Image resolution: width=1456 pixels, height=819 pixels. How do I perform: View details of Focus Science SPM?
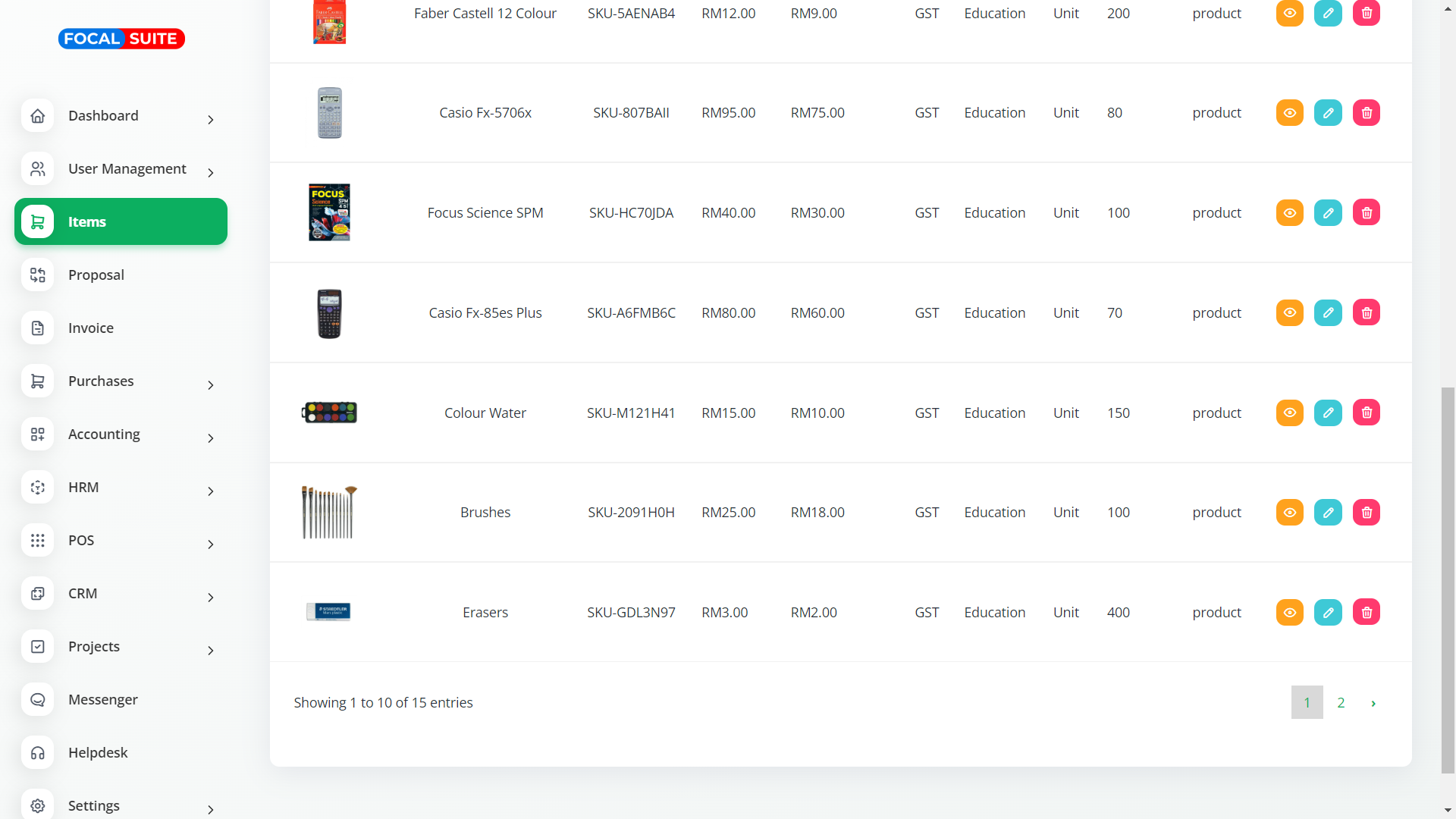coord(1290,213)
